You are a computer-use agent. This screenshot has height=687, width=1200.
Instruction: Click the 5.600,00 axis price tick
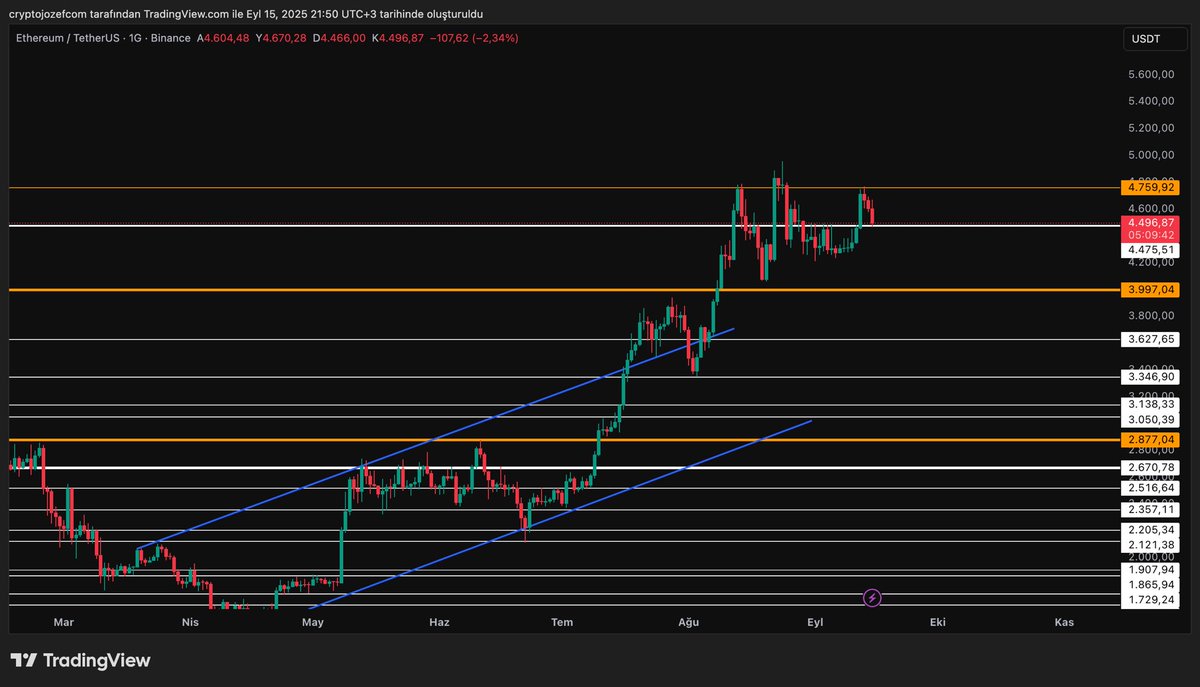(x=1150, y=75)
